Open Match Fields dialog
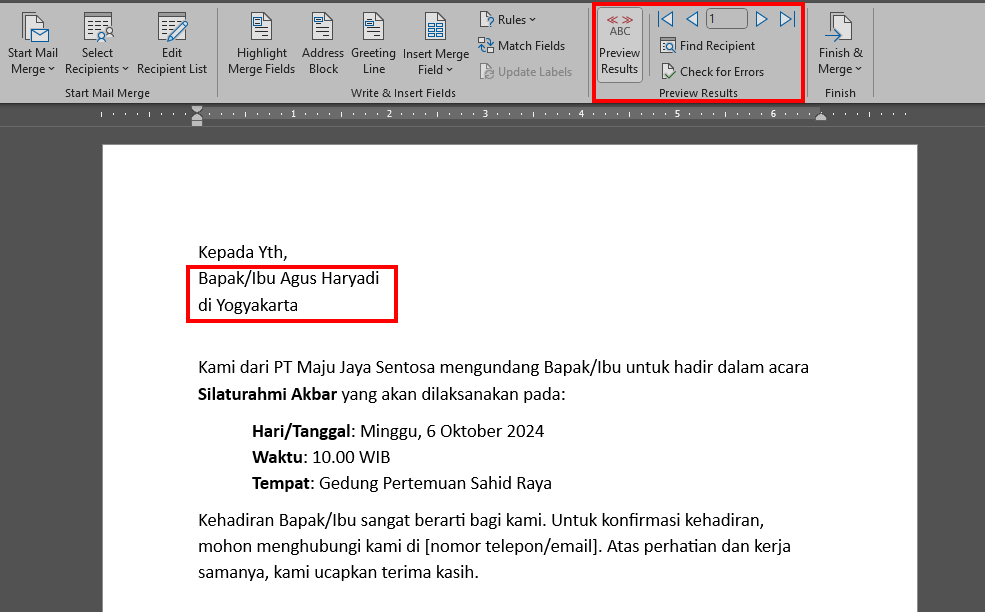The width and height of the screenshot is (985, 612). click(x=521, y=45)
